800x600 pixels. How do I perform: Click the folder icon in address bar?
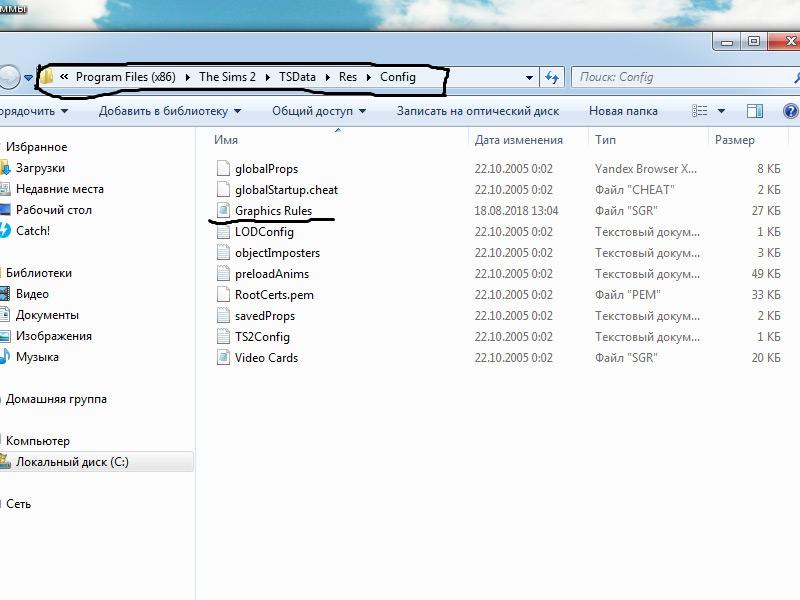[46, 77]
